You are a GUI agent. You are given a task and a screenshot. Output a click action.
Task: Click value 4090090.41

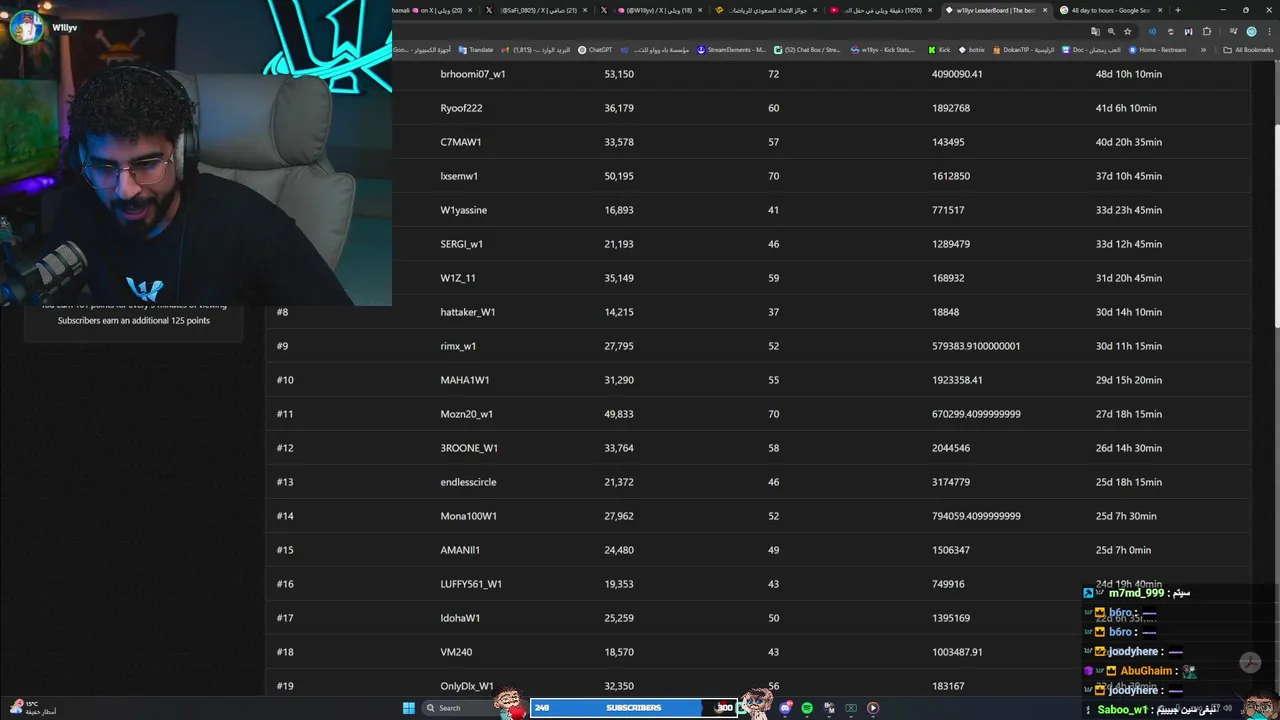coord(957,74)
